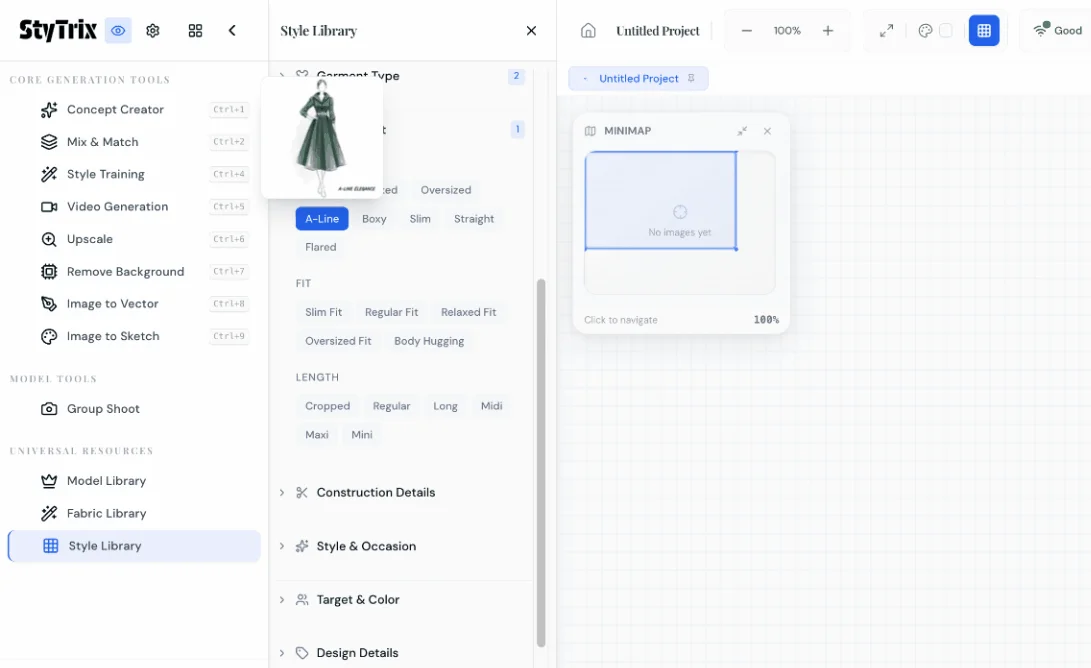Click the zoom out minus button
This screenshot has height=668, width=1091.
[746, 31]
